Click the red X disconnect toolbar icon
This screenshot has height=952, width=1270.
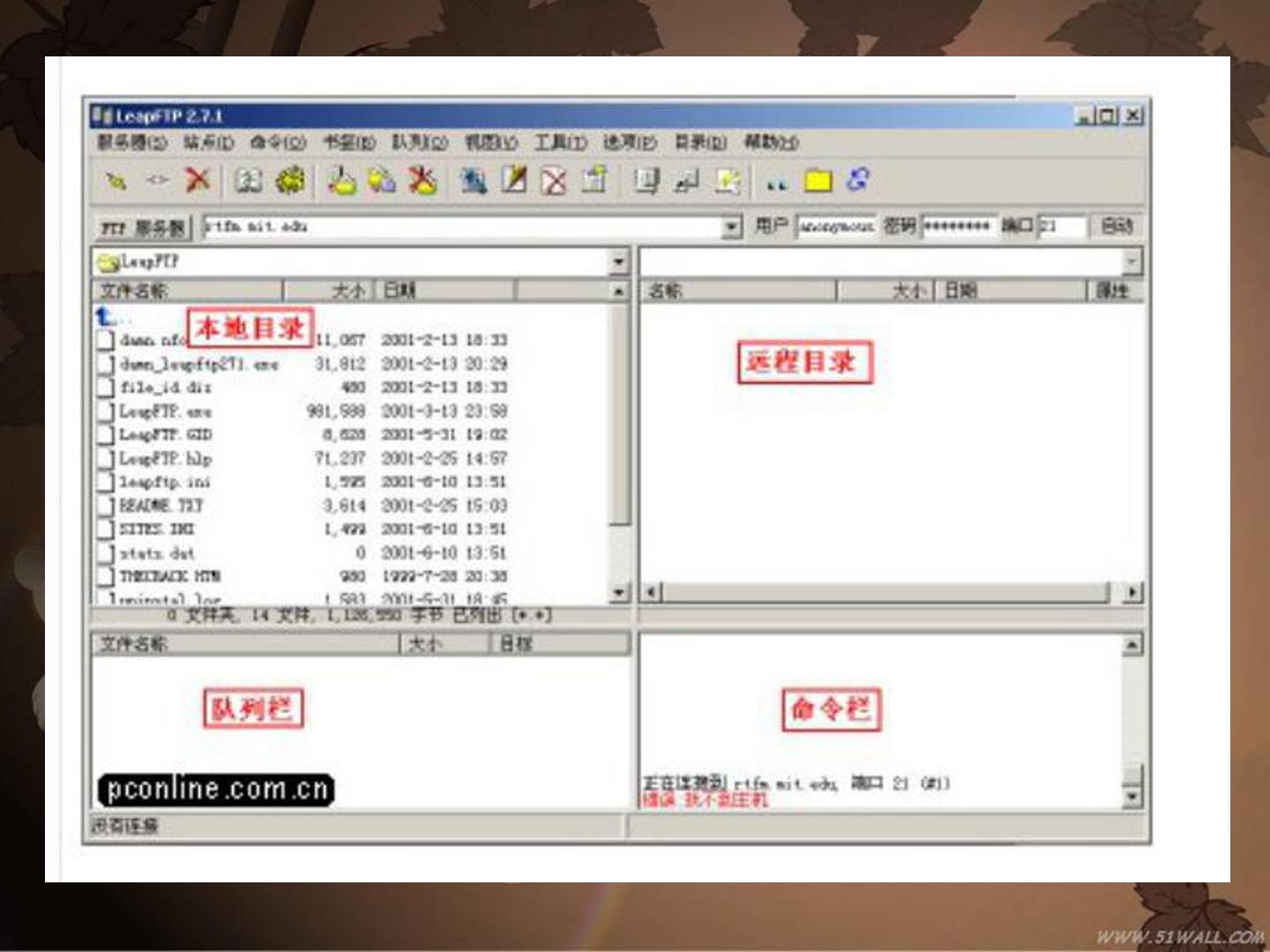198,181
